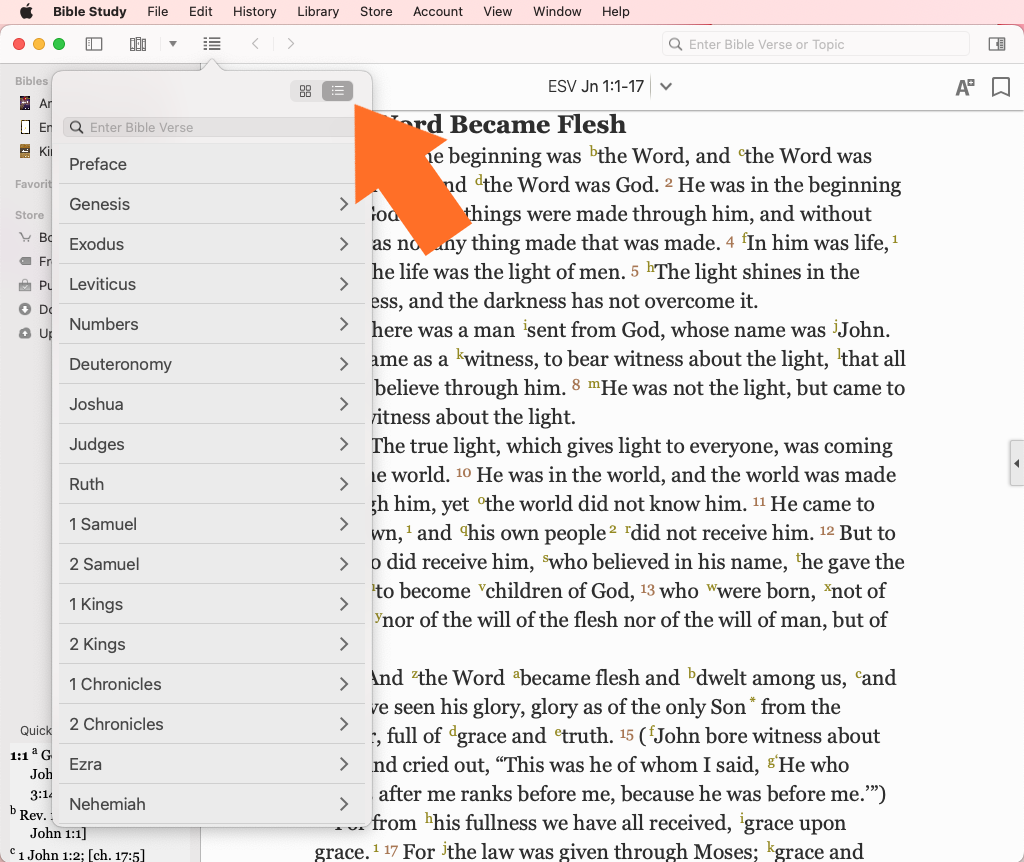1024x862 pixels.
Task: Bookmark the current passage
Action: [1000, 88]
